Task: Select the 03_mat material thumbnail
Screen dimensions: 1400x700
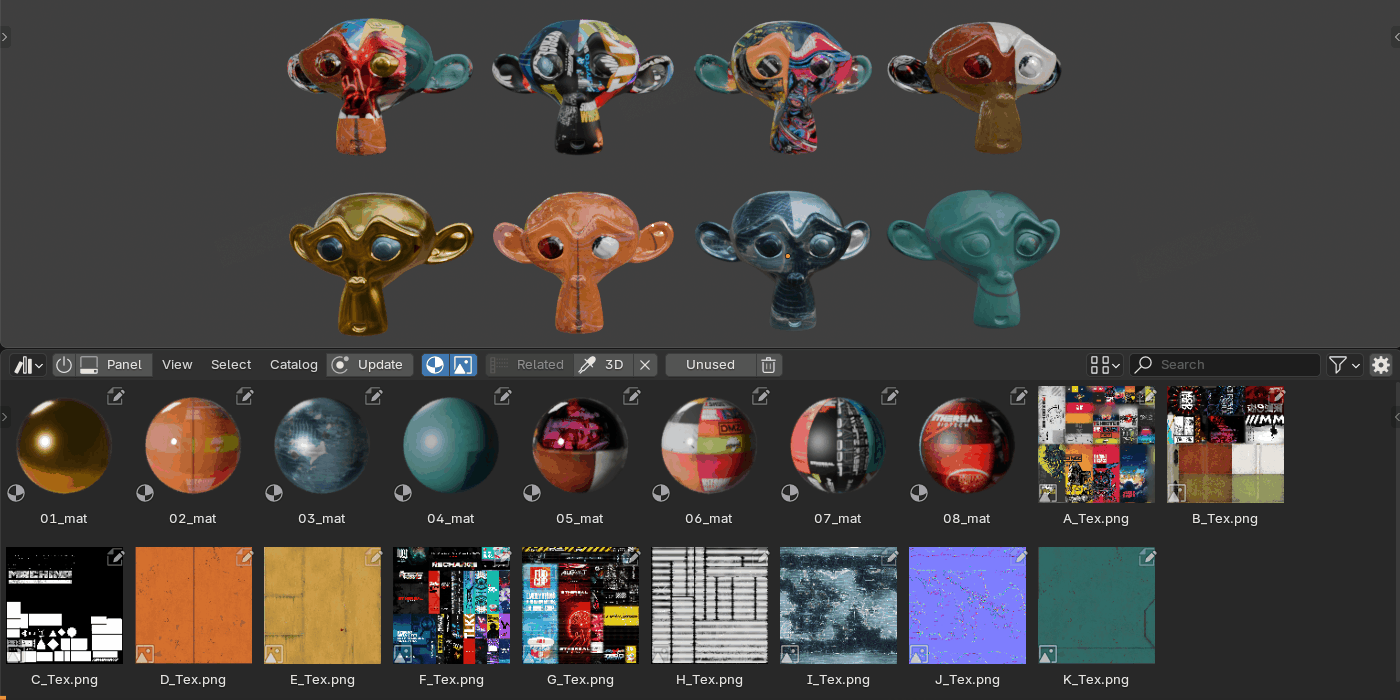Action: click(322, 445)
